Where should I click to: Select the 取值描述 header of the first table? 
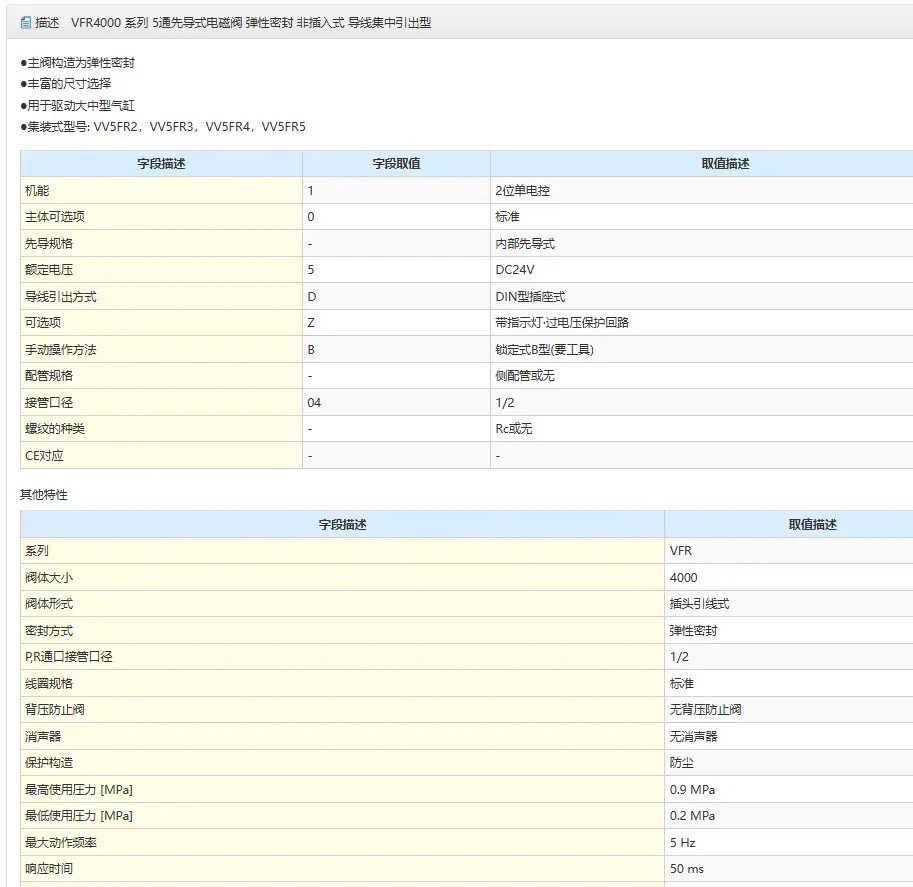(702, 164)
